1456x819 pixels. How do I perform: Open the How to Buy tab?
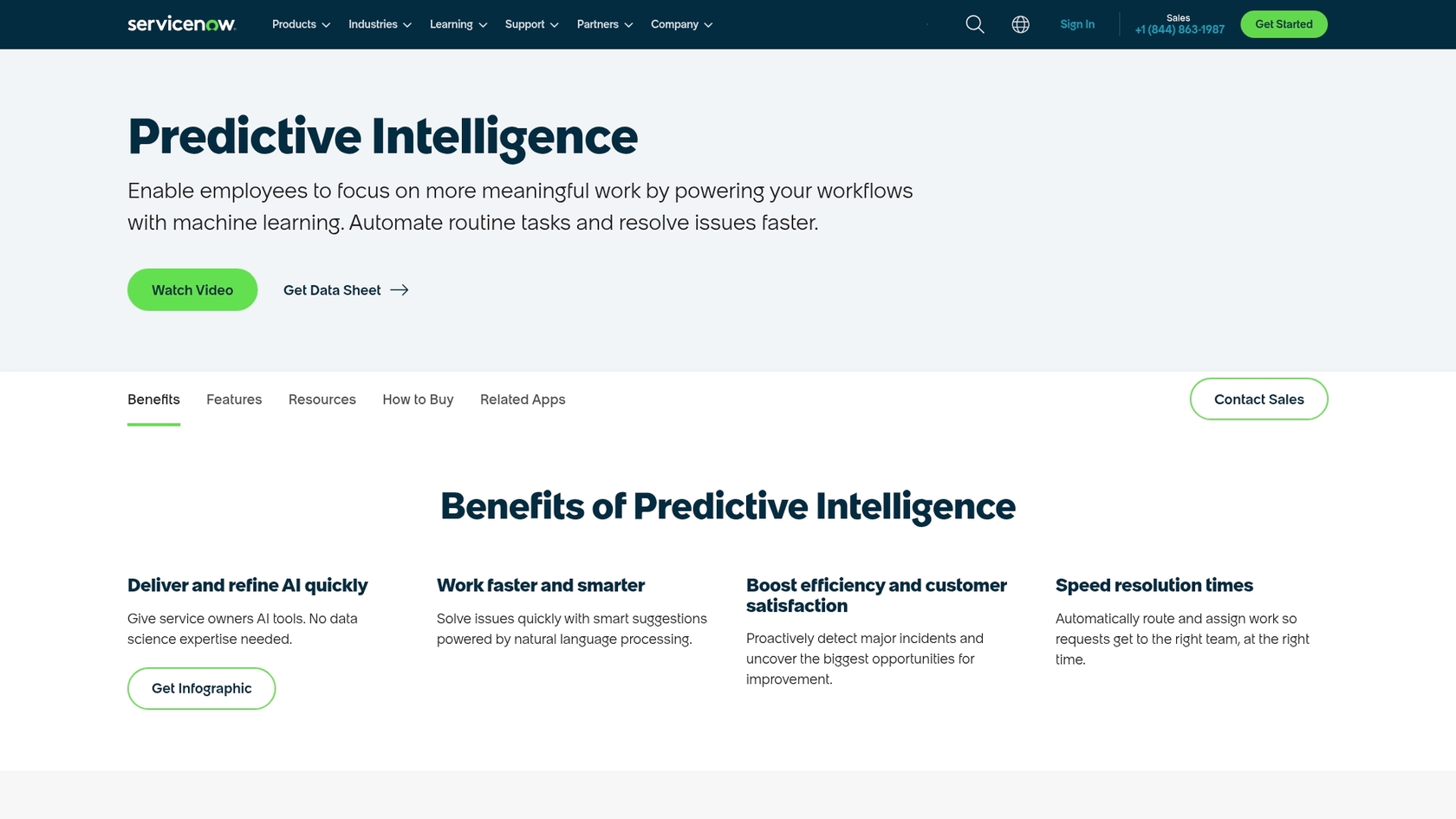(x=418, y=400)
